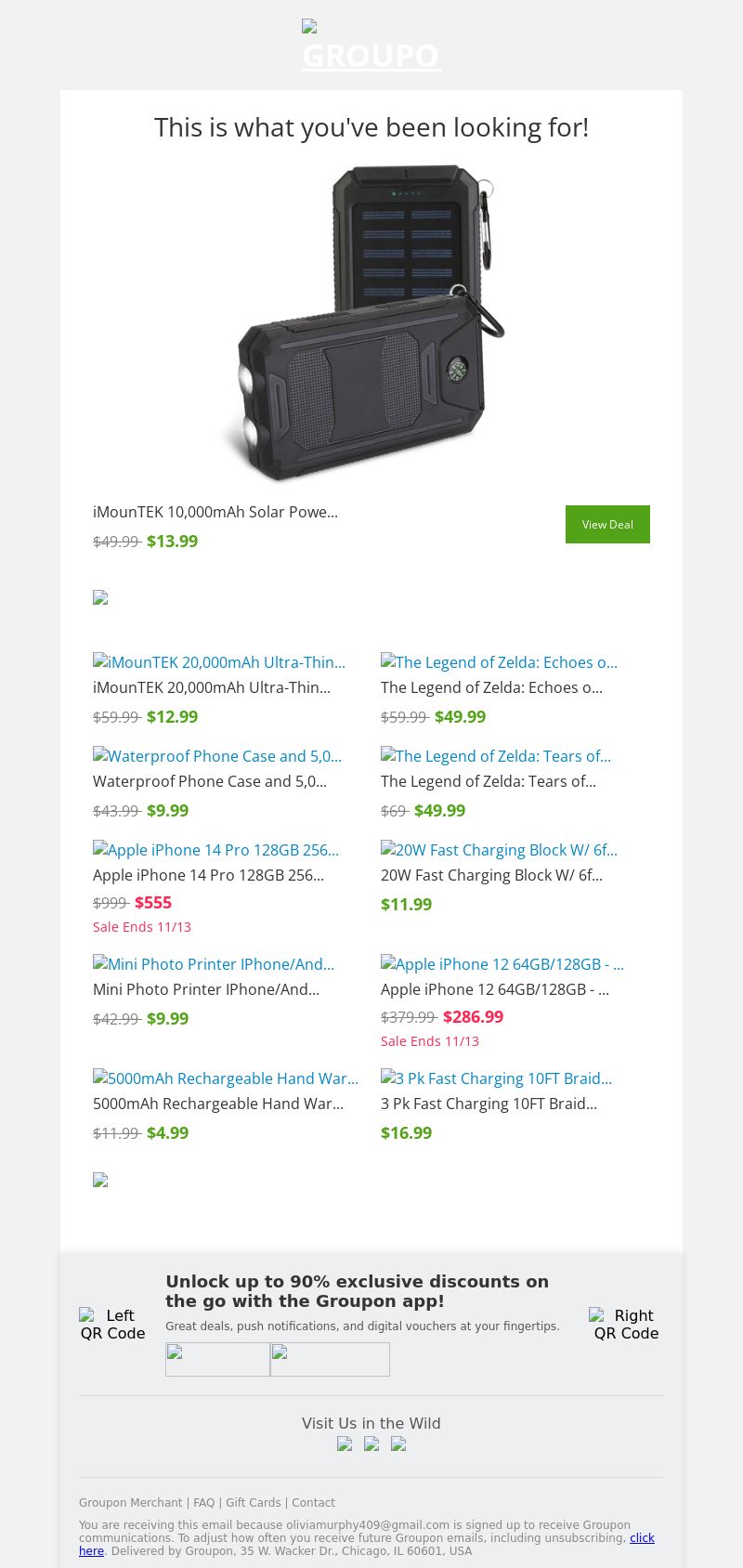
Task: Open 20W Fast Charging Block image
Action: (x=499, y=850)
